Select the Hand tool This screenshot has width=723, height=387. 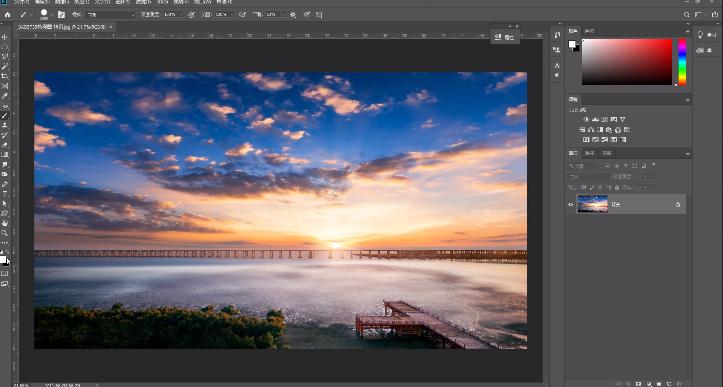(x=5, y=223)
